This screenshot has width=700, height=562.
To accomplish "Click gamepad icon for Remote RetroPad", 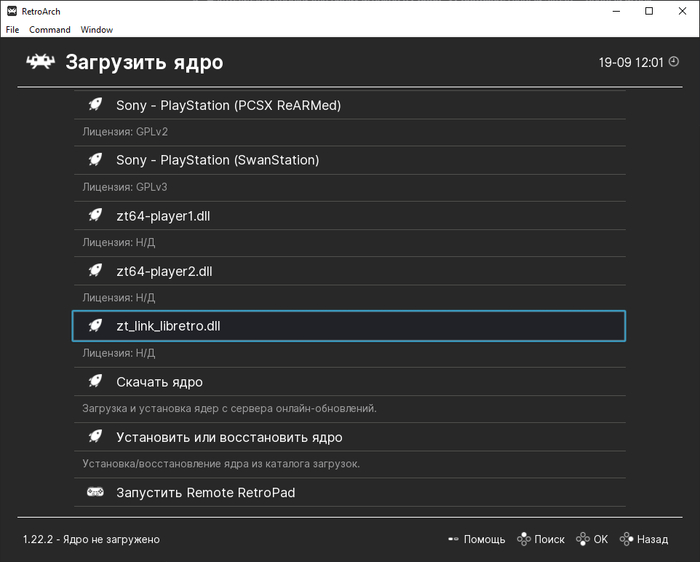I will [95, 492].
